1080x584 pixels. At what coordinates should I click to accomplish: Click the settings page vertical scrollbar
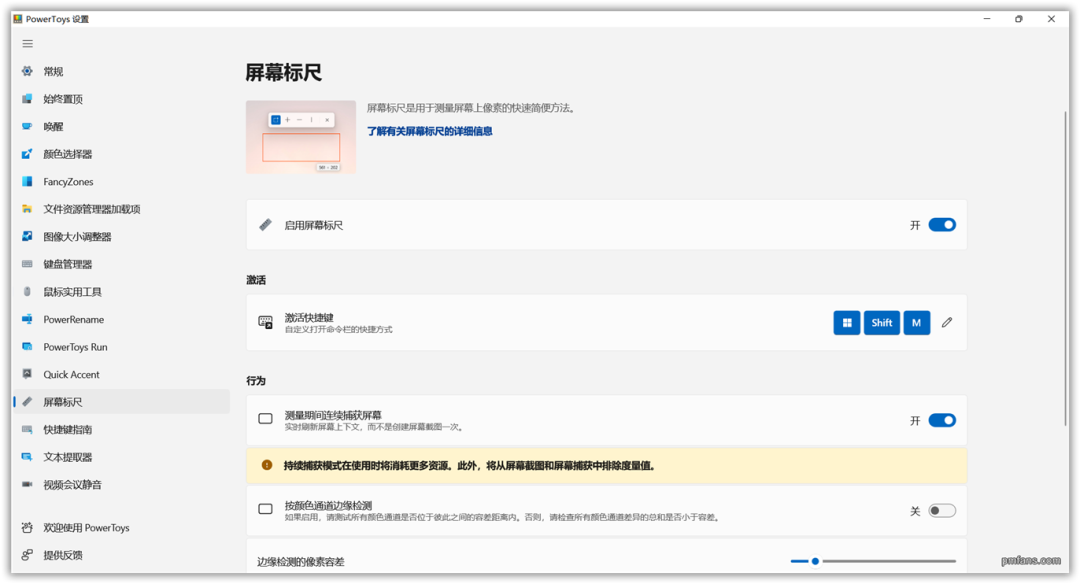coord(1065,269)
